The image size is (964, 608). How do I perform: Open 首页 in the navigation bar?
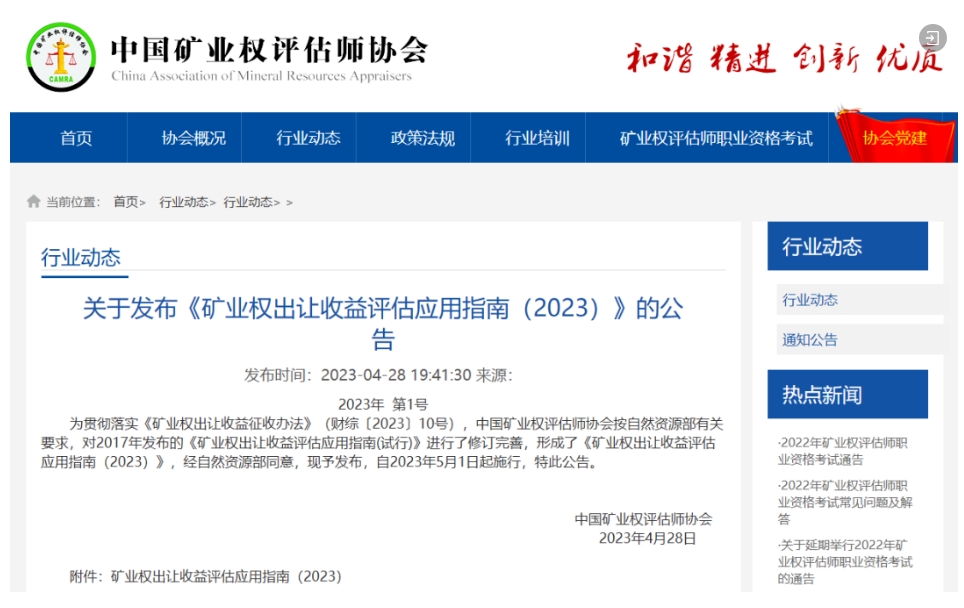click(x=76, y=138)
